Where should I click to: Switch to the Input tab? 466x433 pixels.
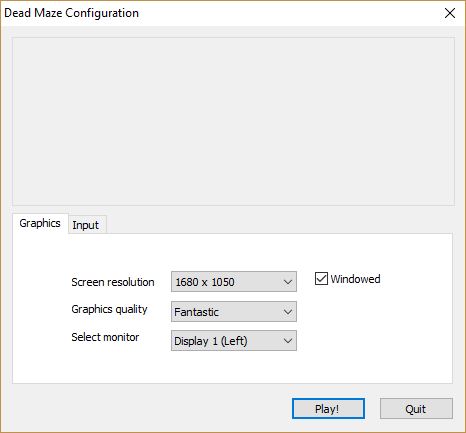[x=86, y=225]
